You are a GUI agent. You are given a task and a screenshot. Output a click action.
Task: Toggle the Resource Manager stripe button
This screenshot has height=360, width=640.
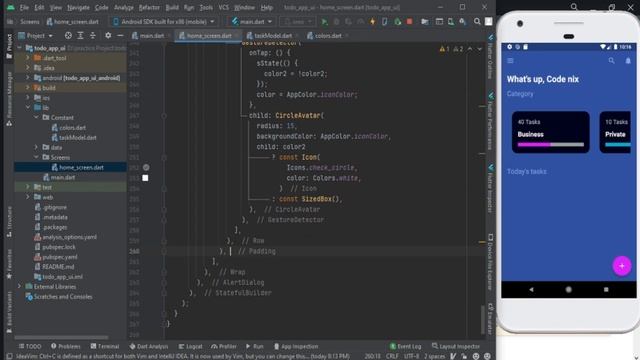tap(9, 100)
